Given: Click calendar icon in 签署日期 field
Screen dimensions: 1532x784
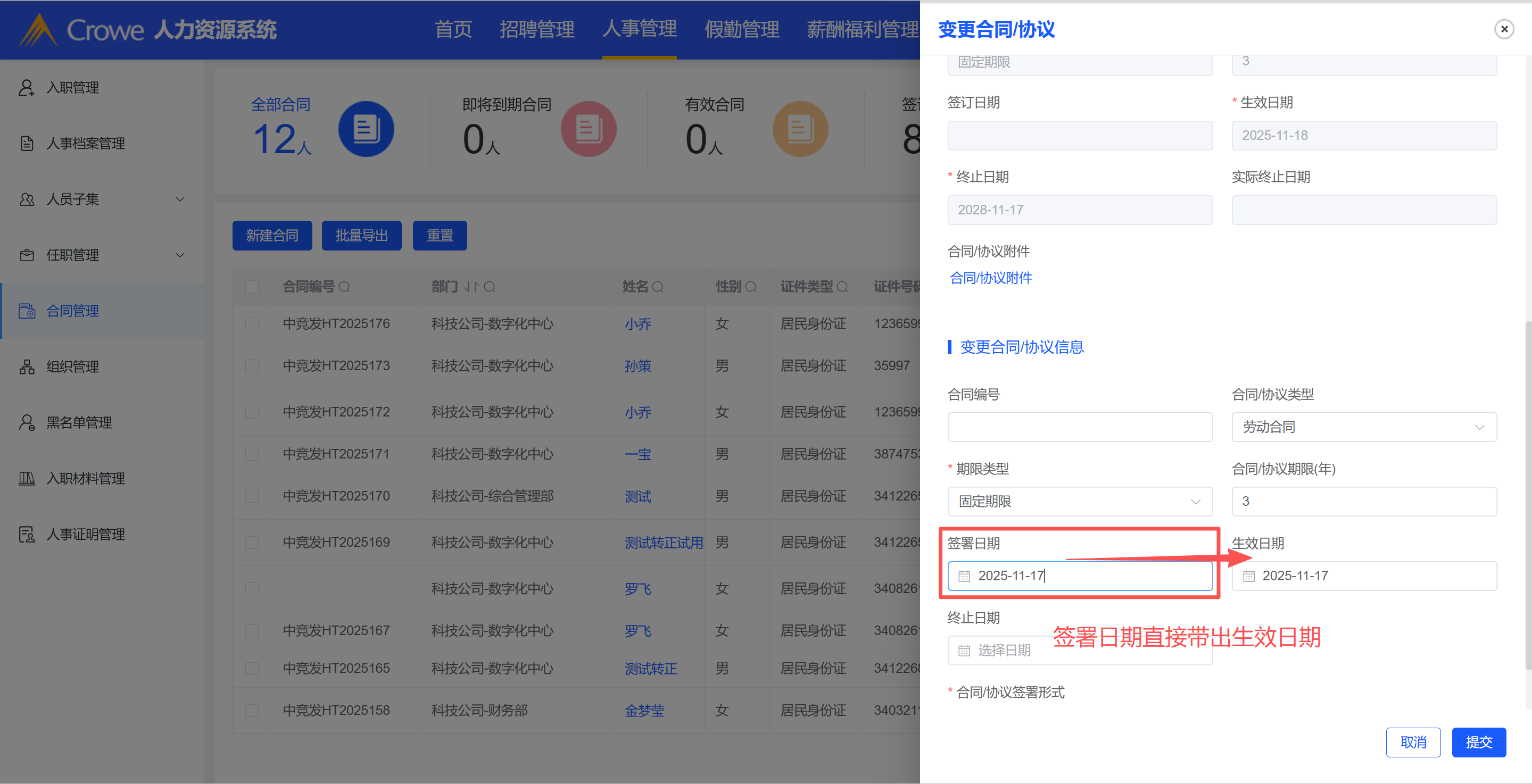Looking at the screenshot, I should coord(964,576).
